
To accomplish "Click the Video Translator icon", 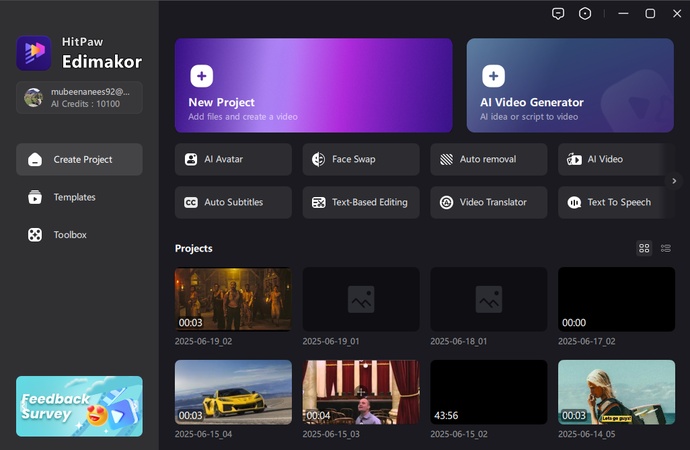I will (447, 202).
